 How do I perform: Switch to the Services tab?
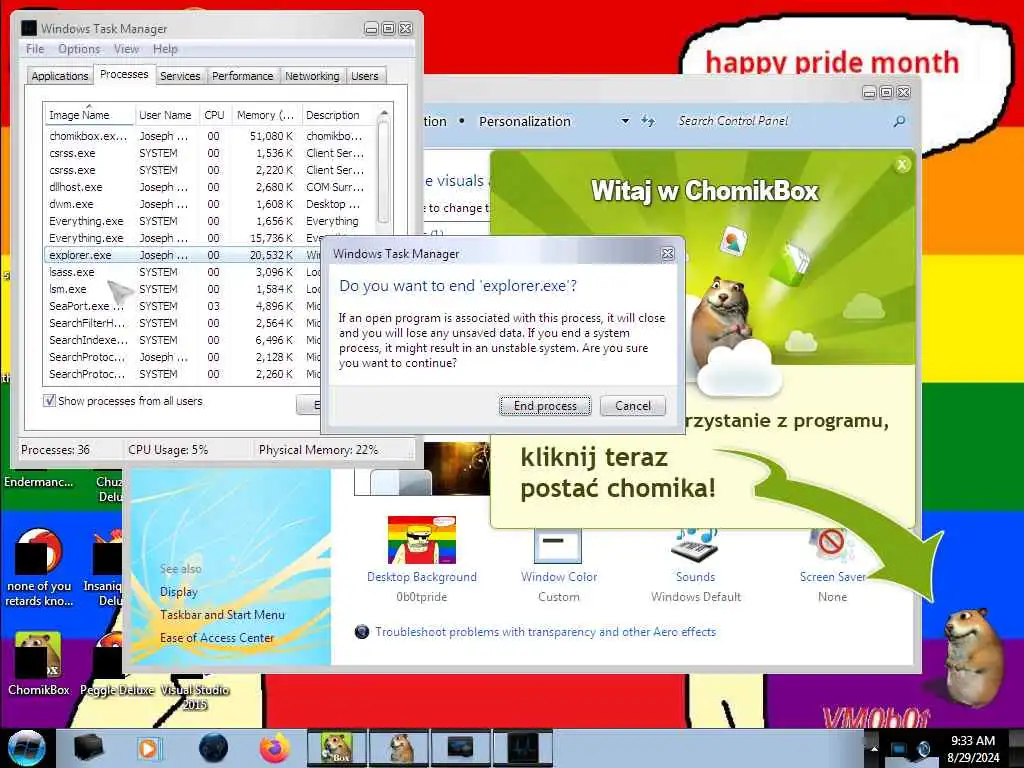[x=180, y=76]
